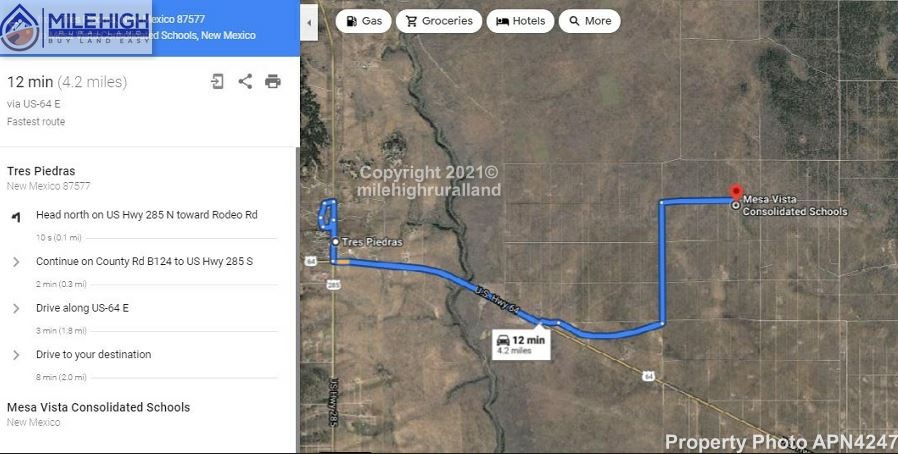Click the Tres Piedras origin marker
This screenshot has width=898, height=454.
(336, 242)
